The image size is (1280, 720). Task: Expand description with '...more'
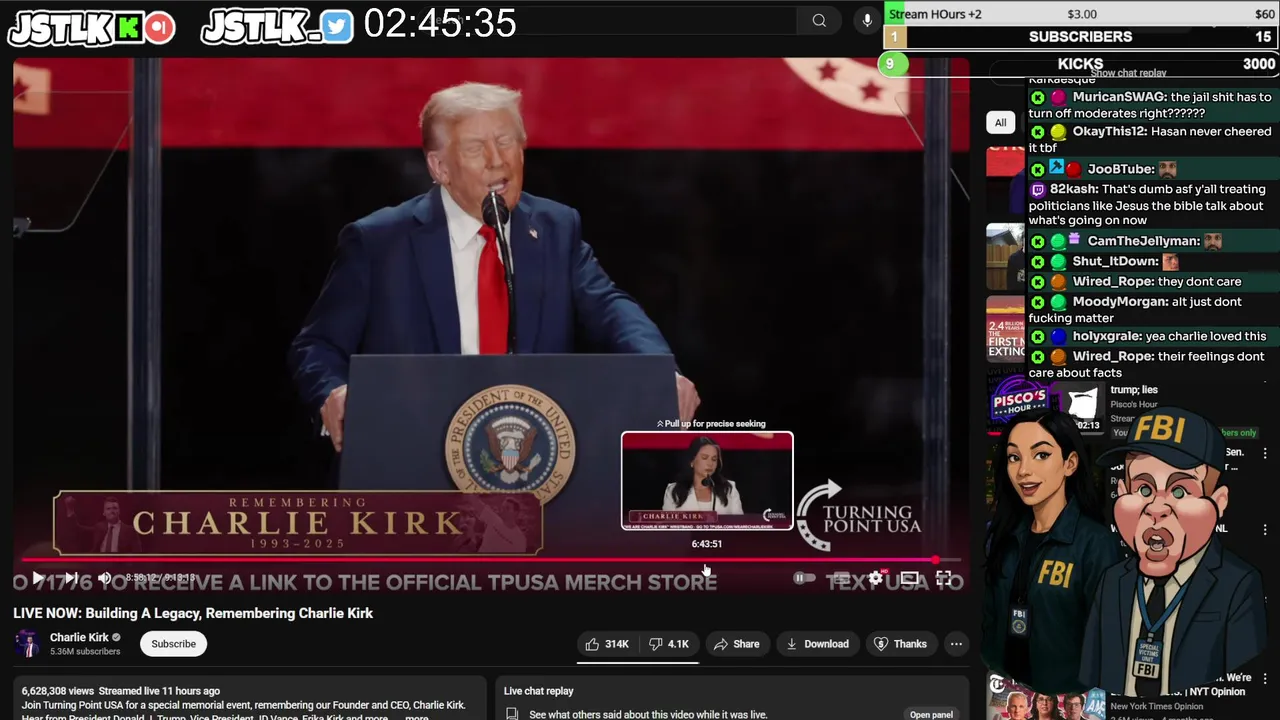416,717
